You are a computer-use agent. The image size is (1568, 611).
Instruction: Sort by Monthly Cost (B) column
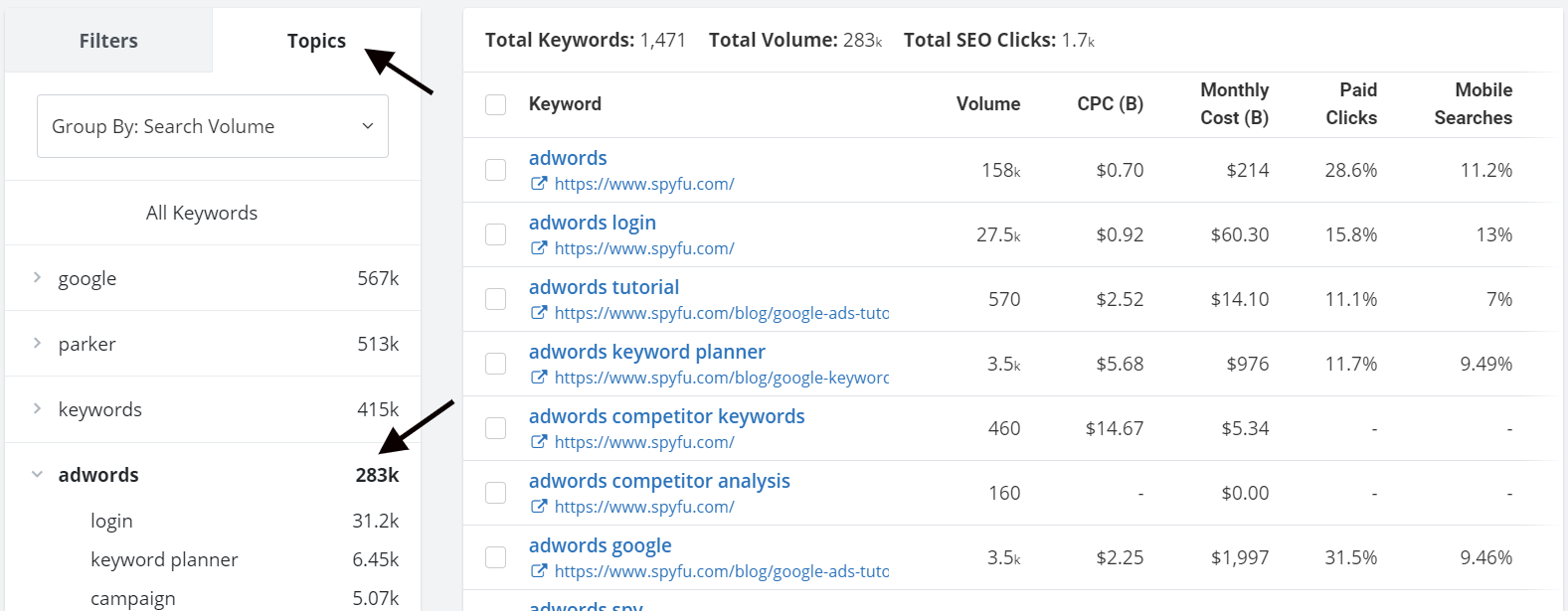[1235, 104]
